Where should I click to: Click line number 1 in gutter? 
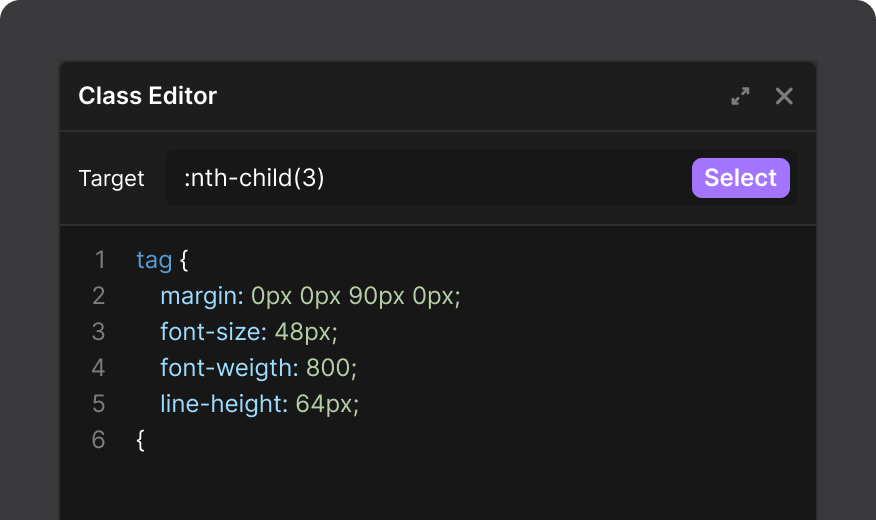tap(100, 260)
